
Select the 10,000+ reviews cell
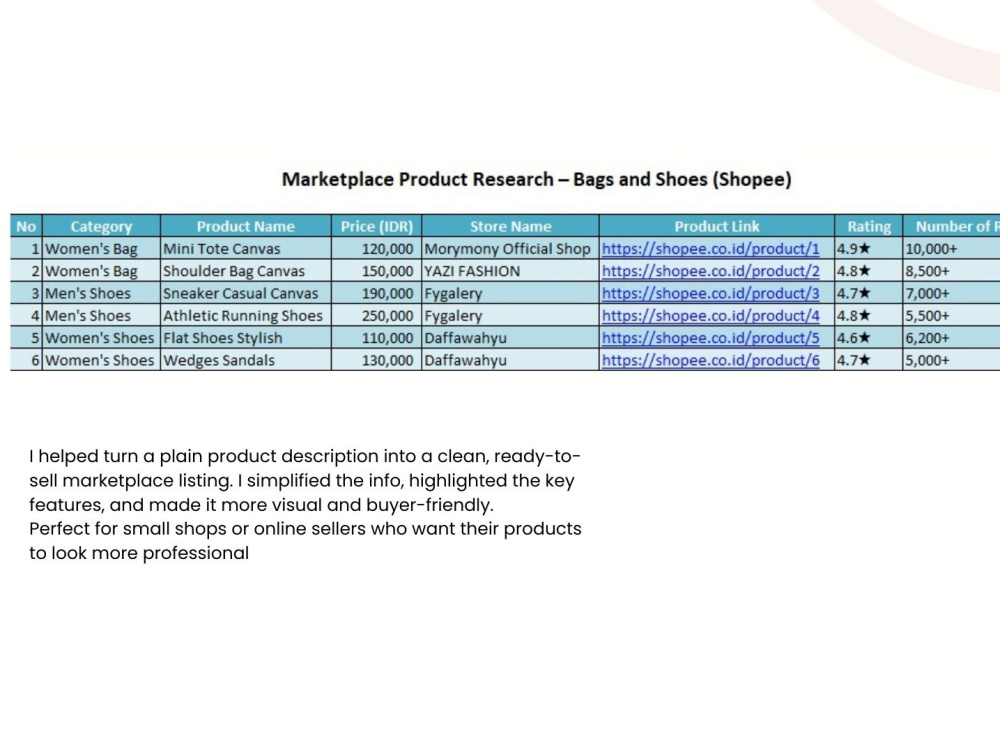(952, 249)
